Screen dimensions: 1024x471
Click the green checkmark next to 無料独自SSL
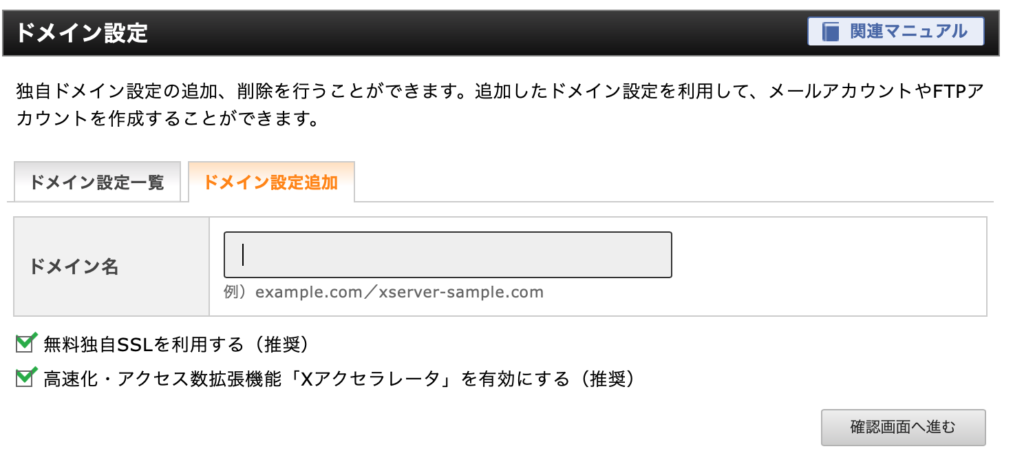pyautogui.click(x=26, y=340)
